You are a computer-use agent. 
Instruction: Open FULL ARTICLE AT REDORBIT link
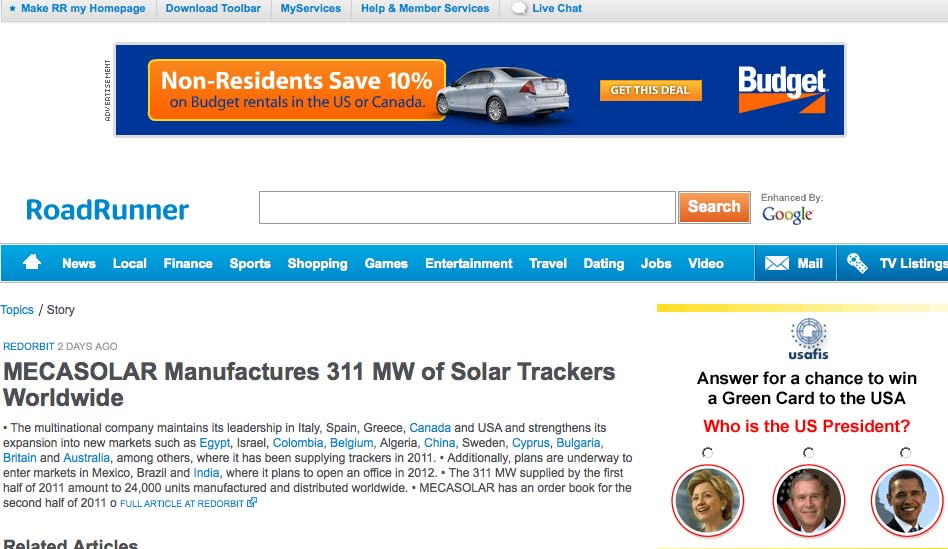[181, 503]
